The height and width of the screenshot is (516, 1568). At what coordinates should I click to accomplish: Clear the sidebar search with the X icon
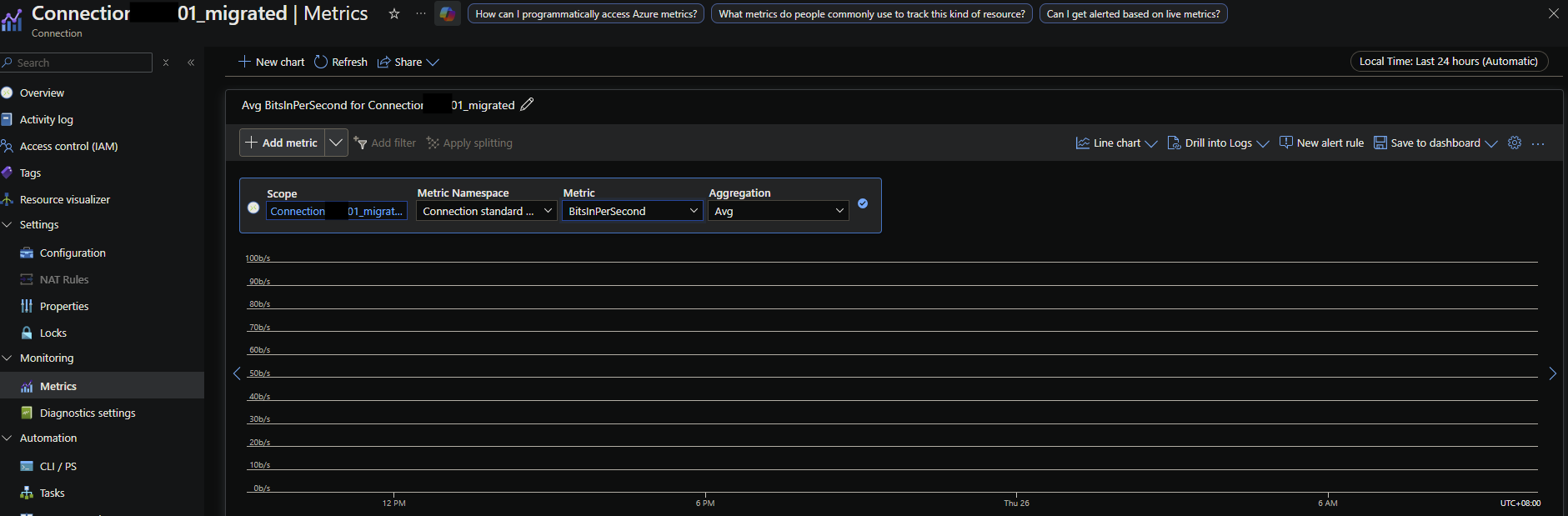coord(166,63)
